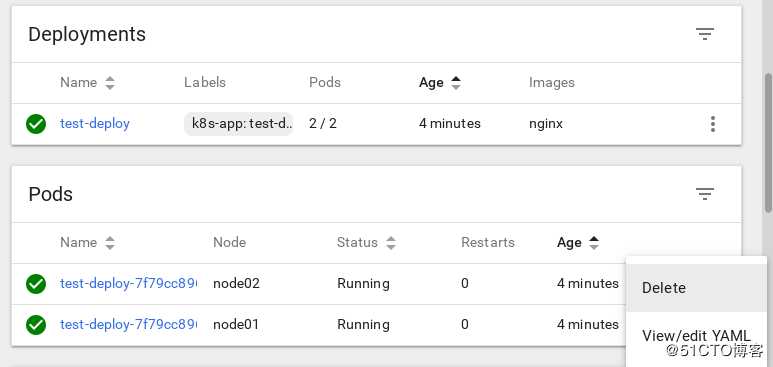The width and height of the screenshot is (773, 367).
Task: Open the pod link running on node02
Action: tap(128, 284)
